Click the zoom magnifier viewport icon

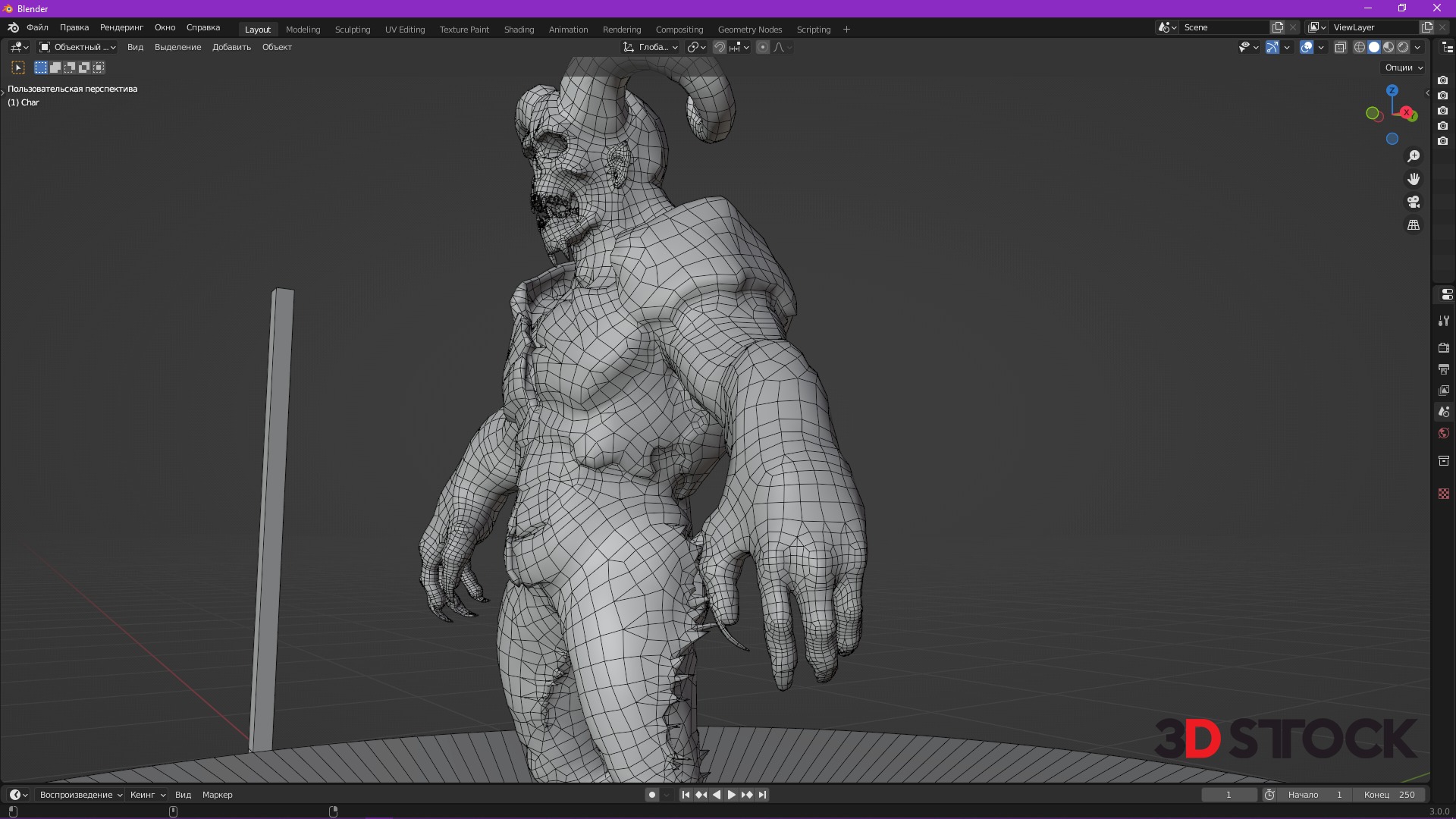pyautogui.click(x=1414, y=156)
